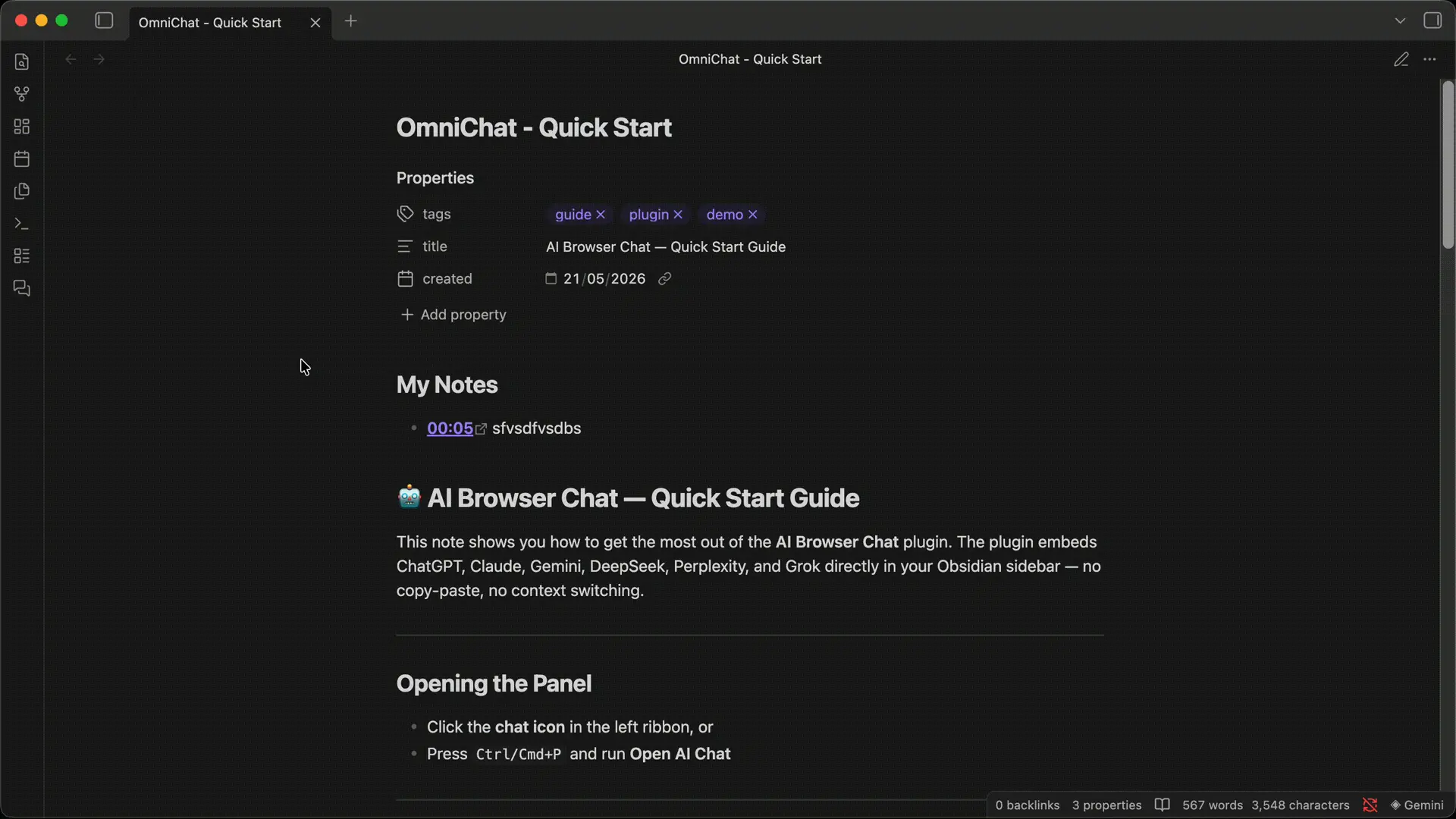Click the canvas grid ribbon icon
The image size is (1456, 819).
[22, 127]
